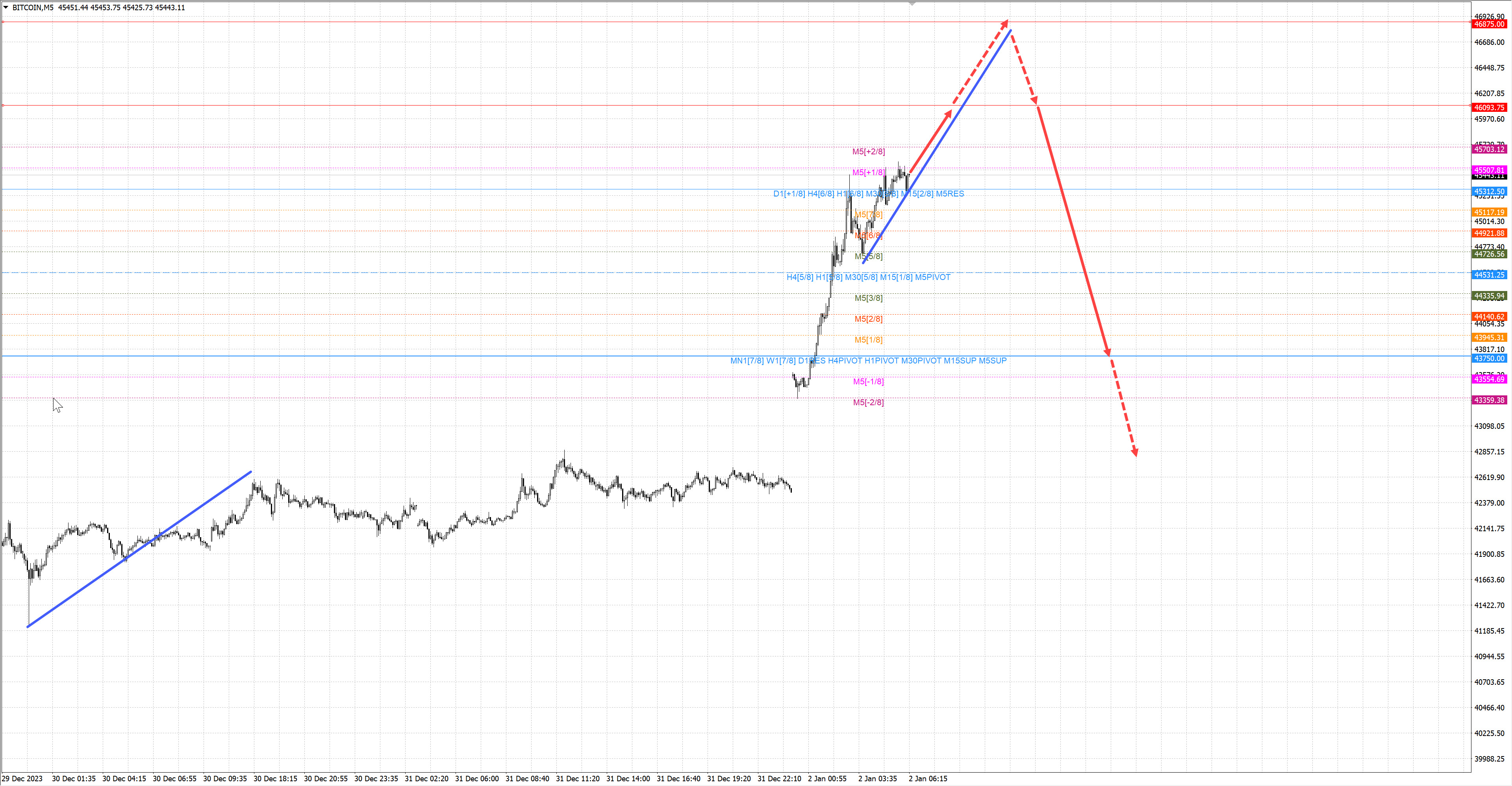Image resolution: width=1512 pixels, height=786 pixels.
Task: Click the M5SUP support line label
Action: 993,360
